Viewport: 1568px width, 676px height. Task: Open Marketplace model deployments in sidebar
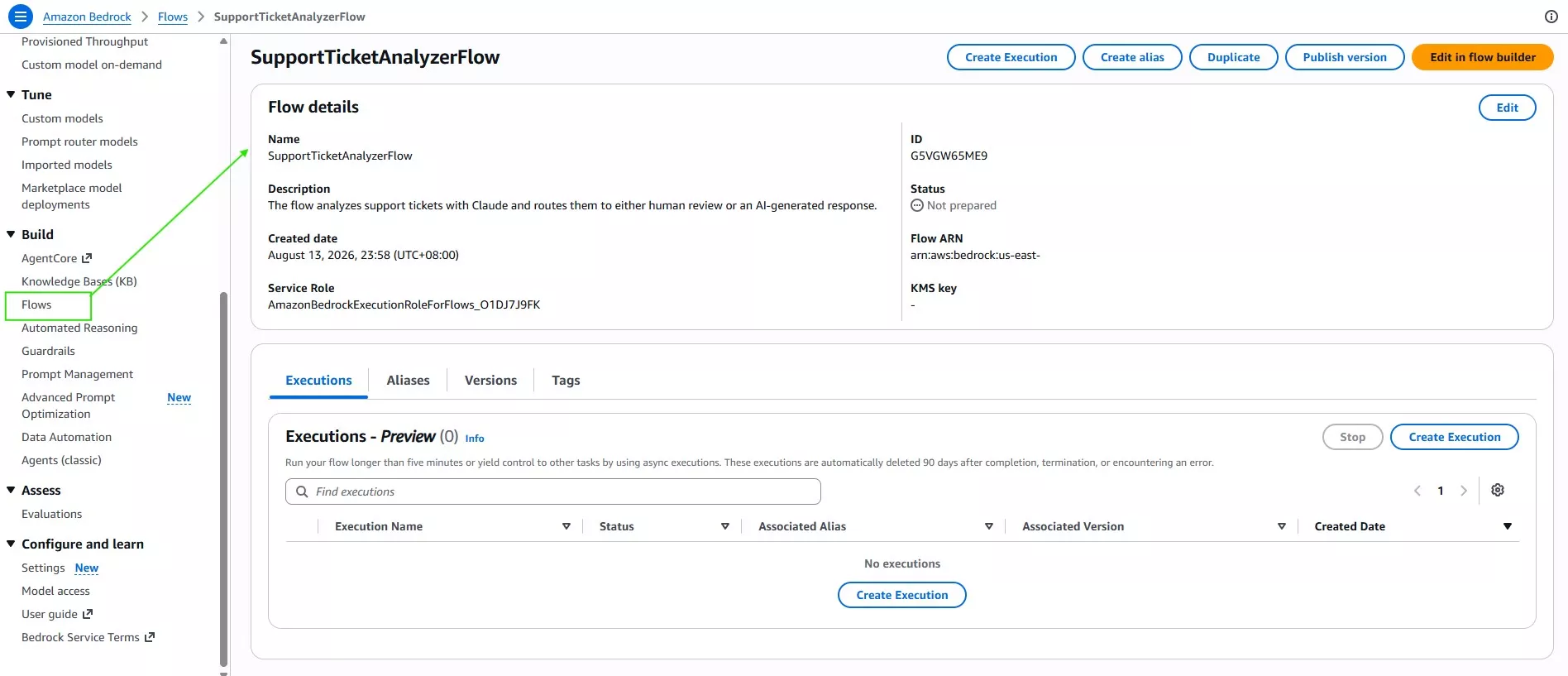tap(71, 196)
